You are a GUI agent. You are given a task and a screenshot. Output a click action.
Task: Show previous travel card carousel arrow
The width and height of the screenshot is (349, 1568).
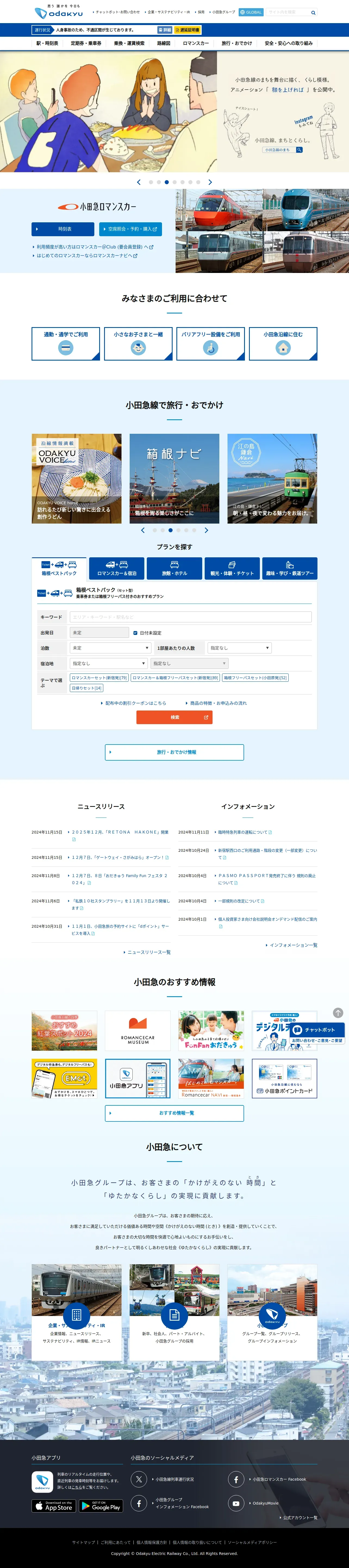(x=143, y=530)
